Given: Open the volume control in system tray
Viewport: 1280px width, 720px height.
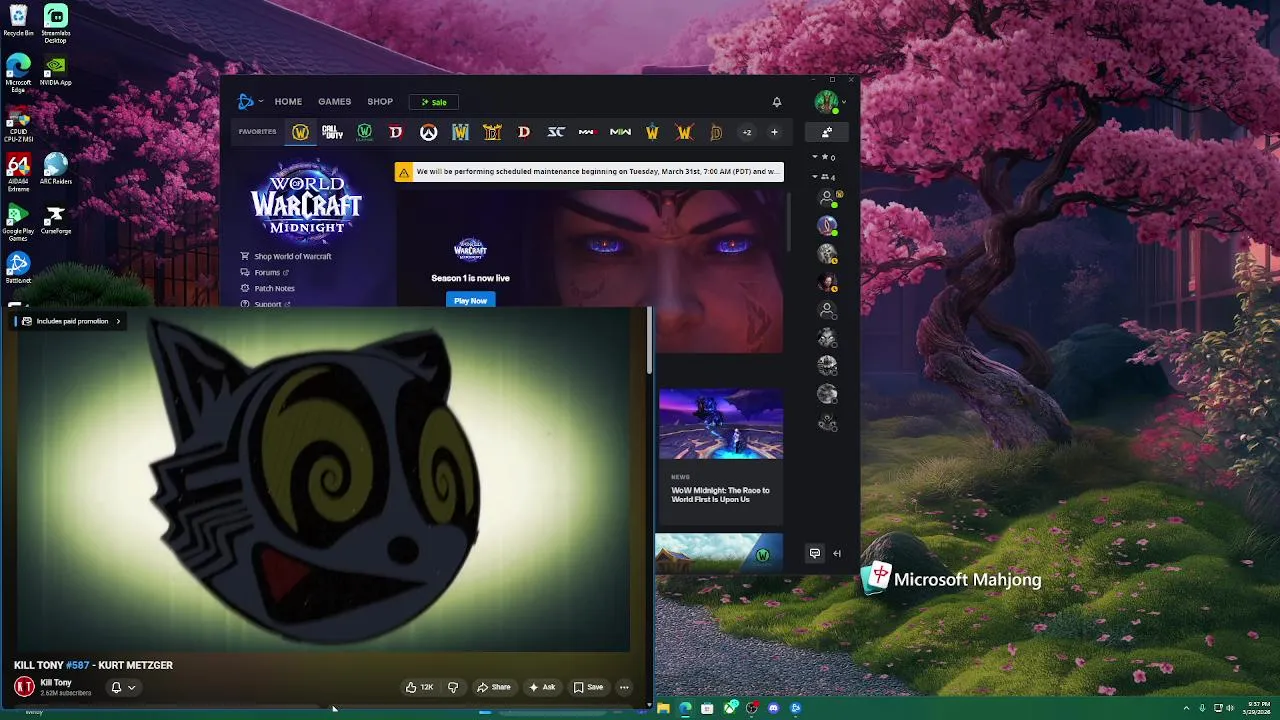Looking at the screenshot, I should point(1230,708).
